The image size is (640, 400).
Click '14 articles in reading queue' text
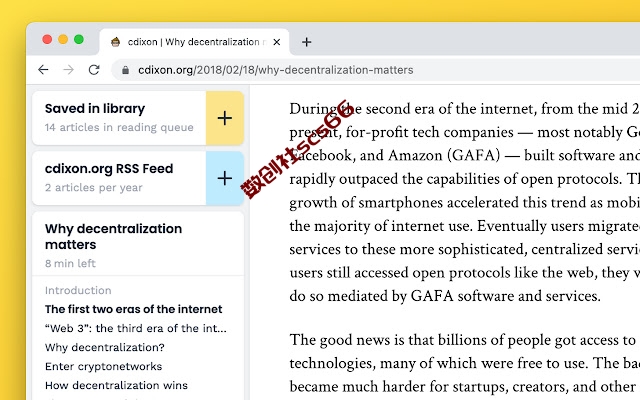[x=119, y=127]
